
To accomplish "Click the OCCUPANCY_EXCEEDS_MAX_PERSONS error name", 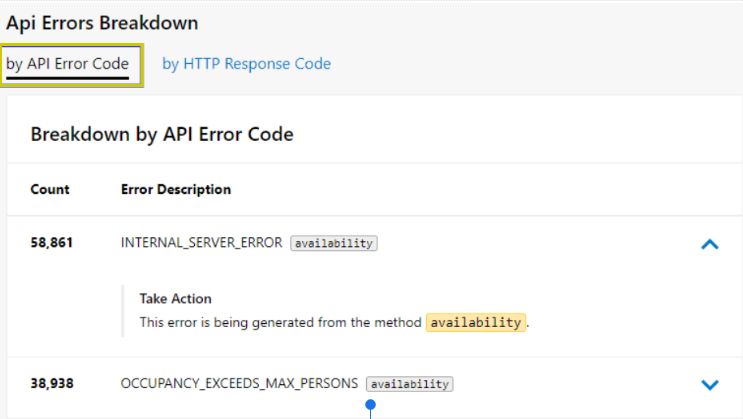I will tap(239, 384).
